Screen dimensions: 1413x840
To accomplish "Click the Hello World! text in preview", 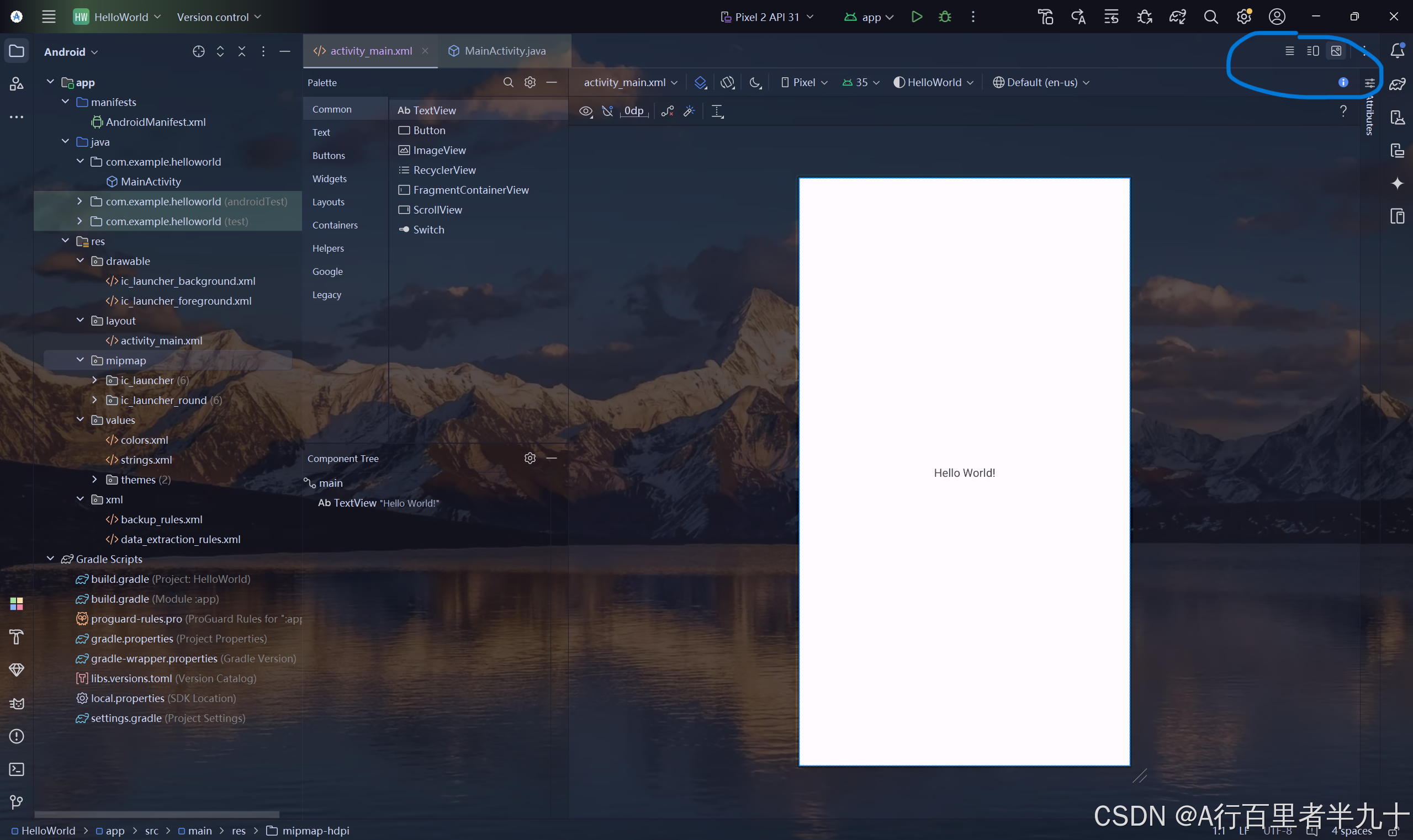I will [x=964, y=472].
